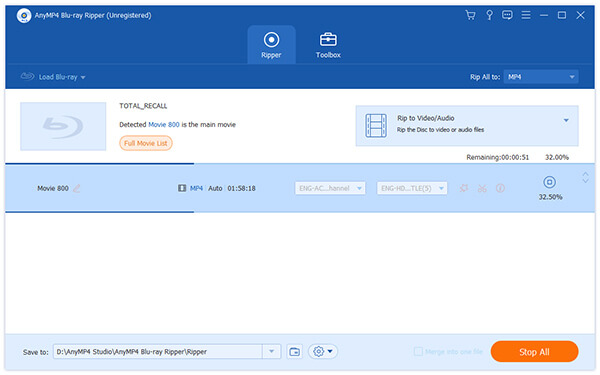
Task: Move Movie 800 up with arrow
Action: (585, 174)
